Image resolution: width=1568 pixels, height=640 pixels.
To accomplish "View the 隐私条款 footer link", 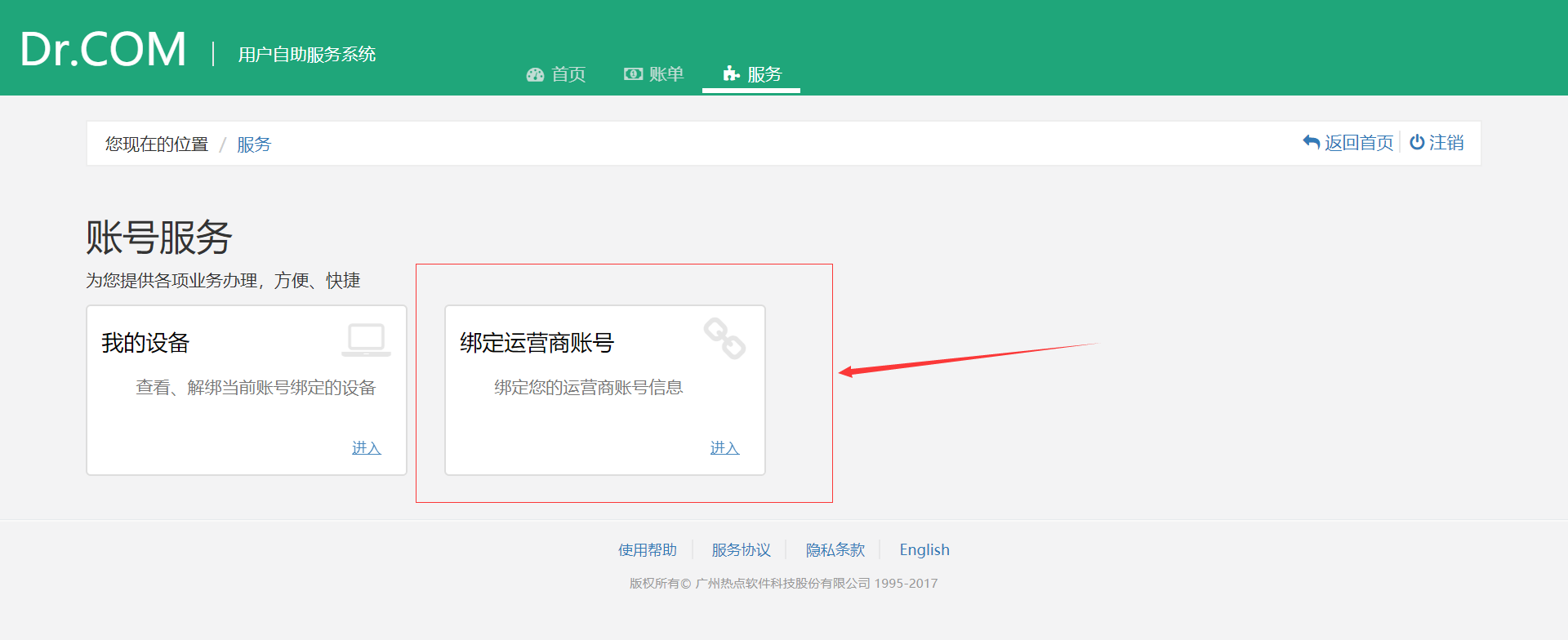I will pos(835,550).
